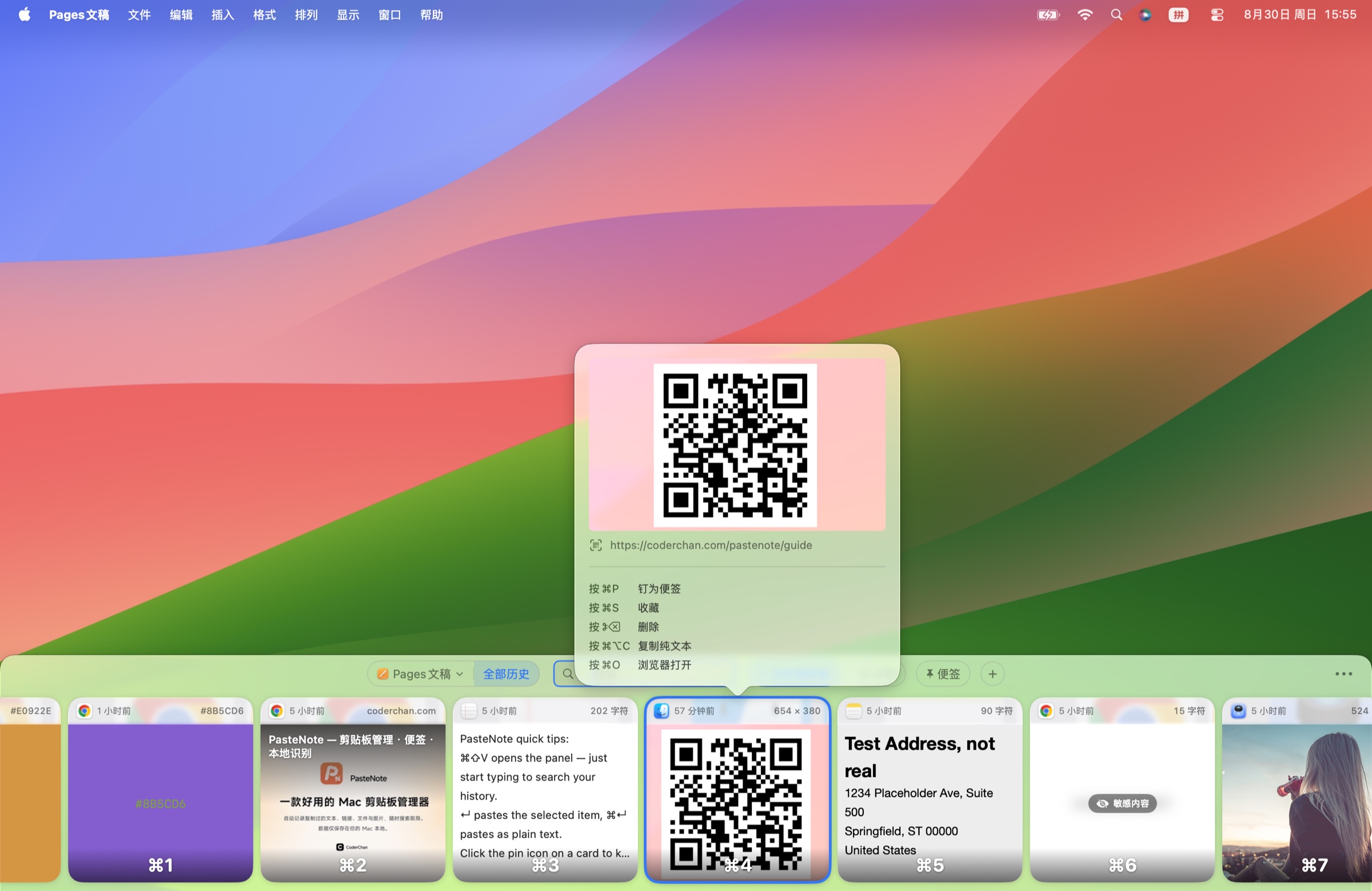Click the app icon on the 202 字符 card
Viewport: 1372px width, 891px height.
pyautogui.click(x=469, y=711)
